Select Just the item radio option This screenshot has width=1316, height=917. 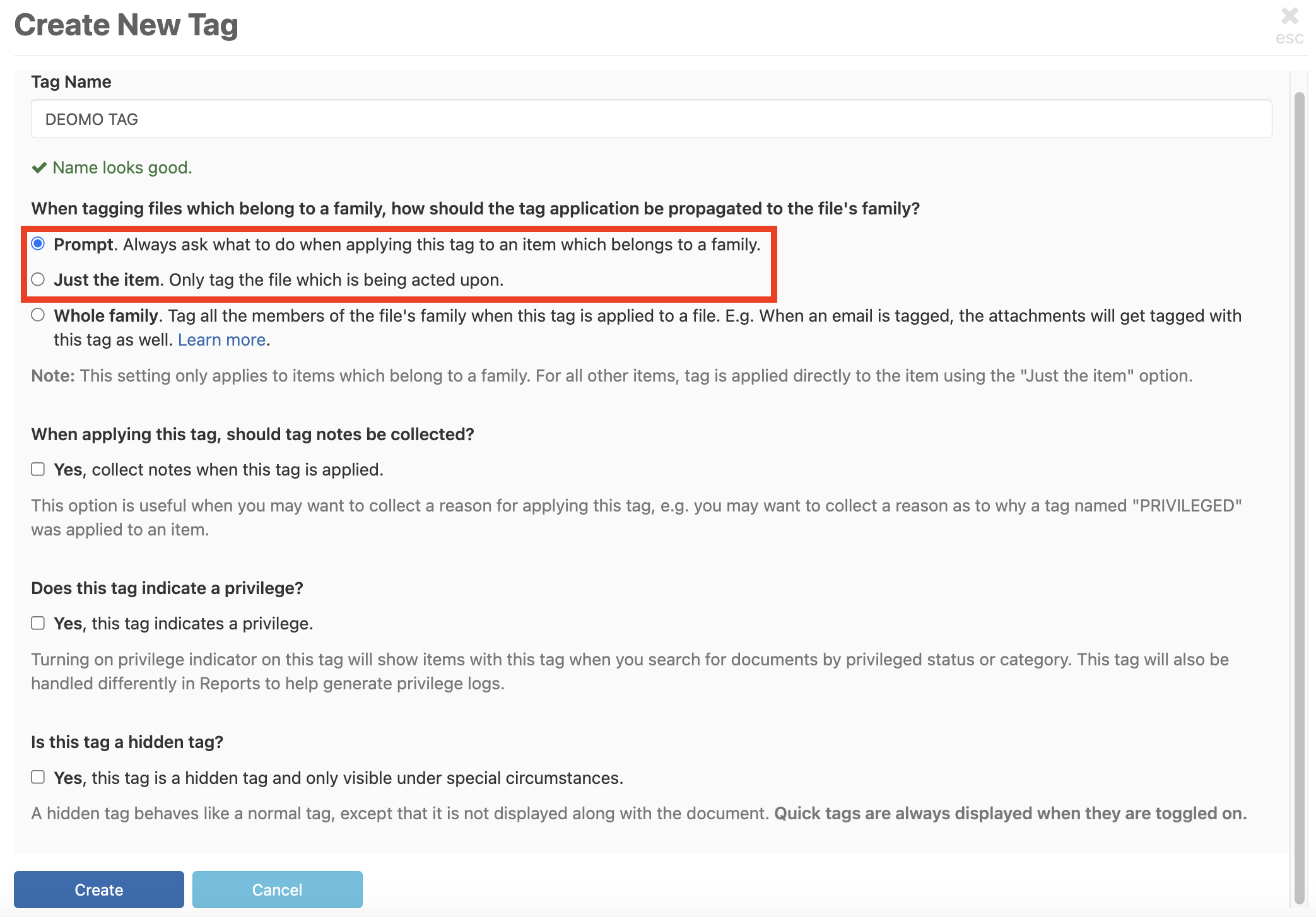[x=38, y=279]
